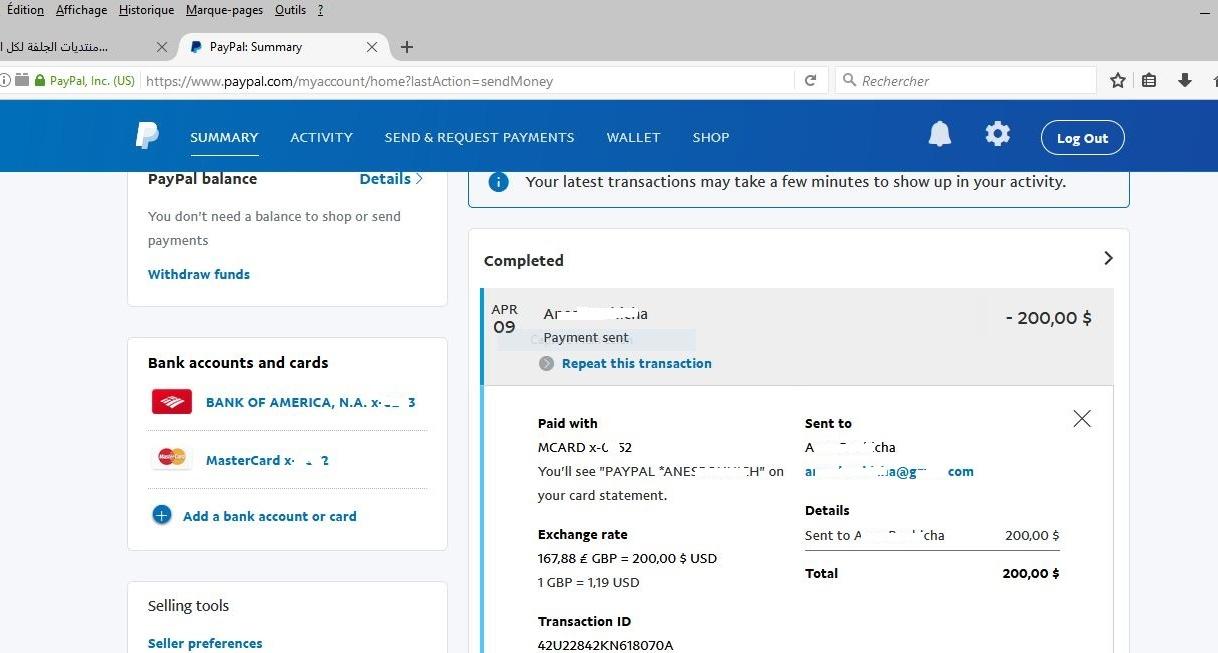The image size is (1218, 653).
Task: Open the SHOP section
Action: (711, 137)
